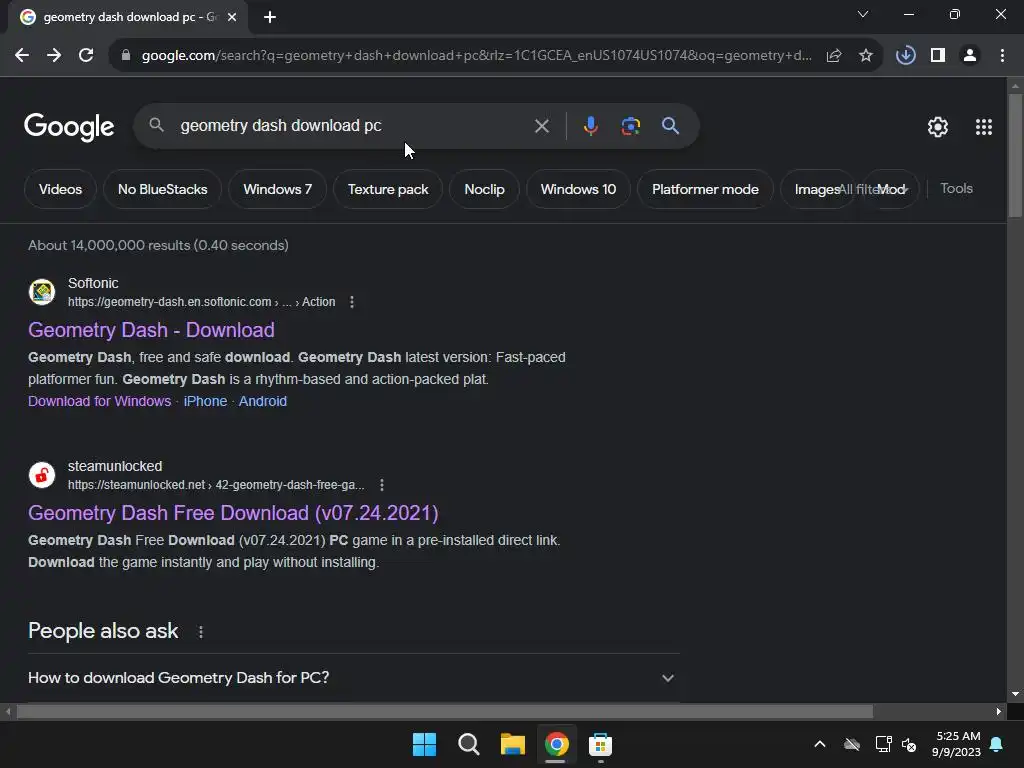Open the new tab plus button
The width and height of the screenshot is (1024, 768).
pyautogui.click(x=270, y=17)
